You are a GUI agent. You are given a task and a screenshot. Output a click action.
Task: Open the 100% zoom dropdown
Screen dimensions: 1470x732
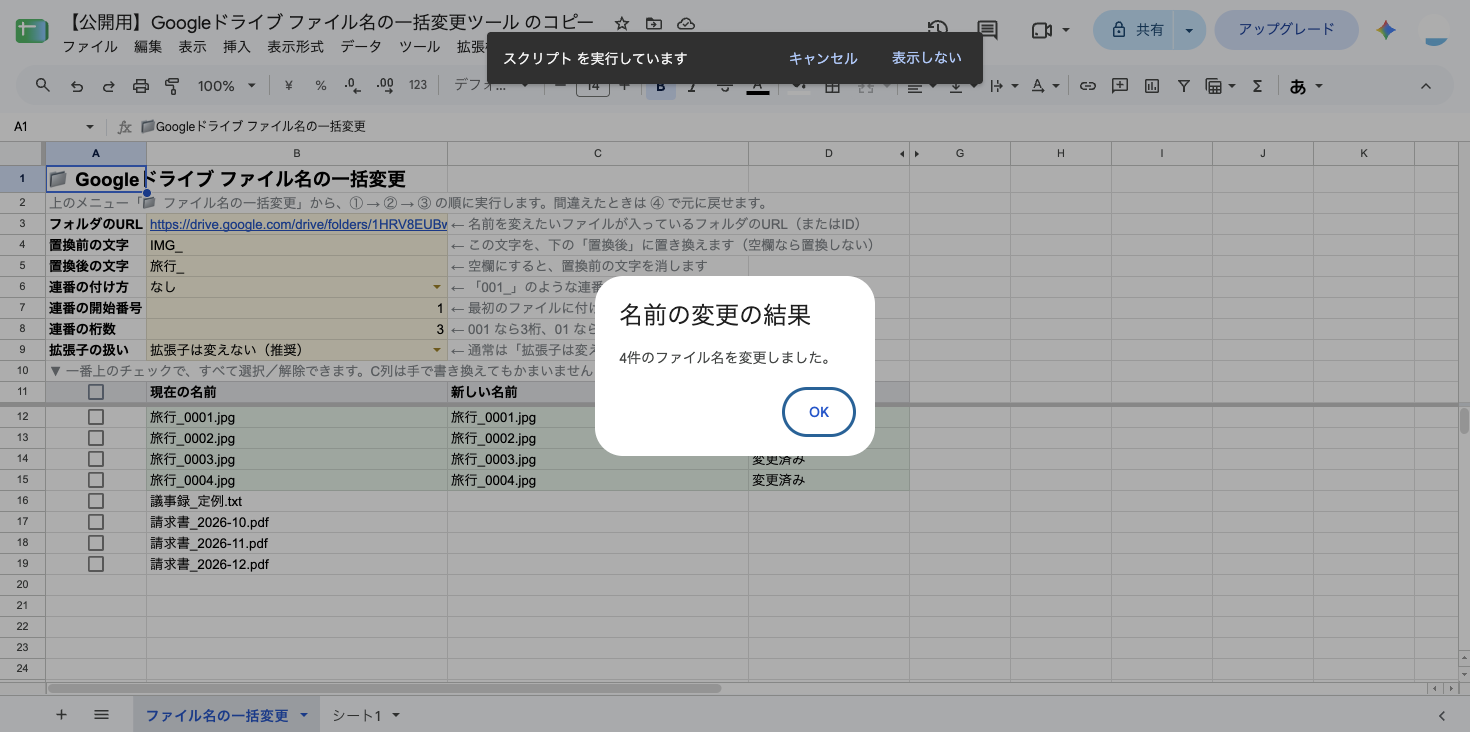click(x=227, y=86)
